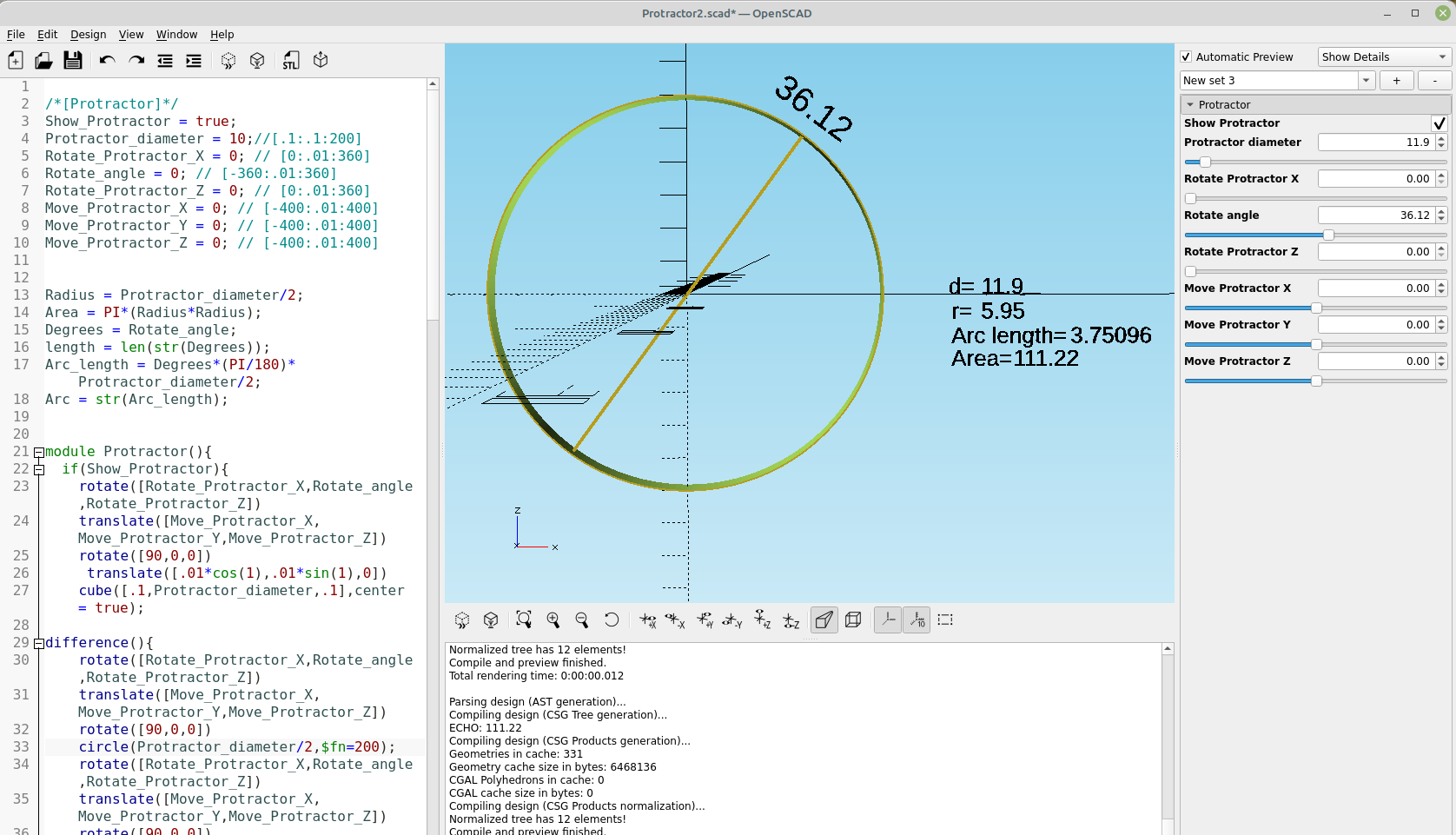The height and width of the screenshot is (835, 1456).
Task: Export the model as STL
Action: click(291, 60)
